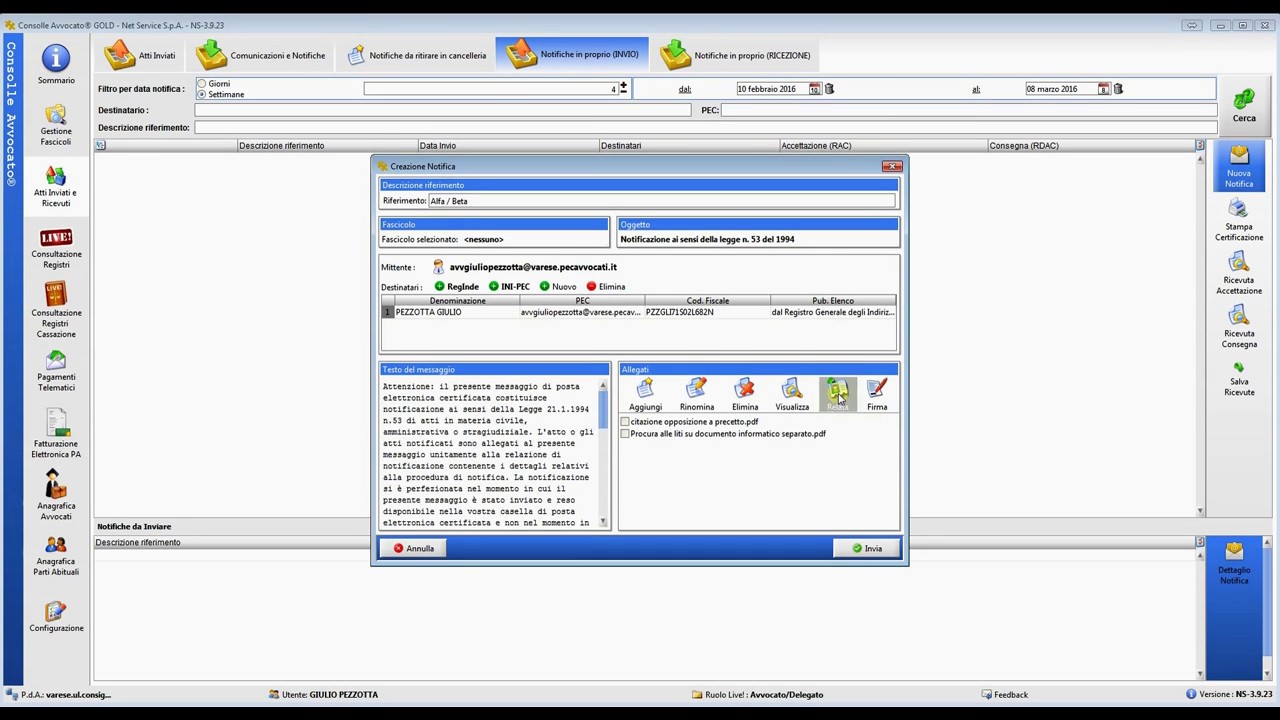Screen dimensions: 1280x720
Task: Click Ricevuta Accettazione icon
Action: pos(1239,273)
